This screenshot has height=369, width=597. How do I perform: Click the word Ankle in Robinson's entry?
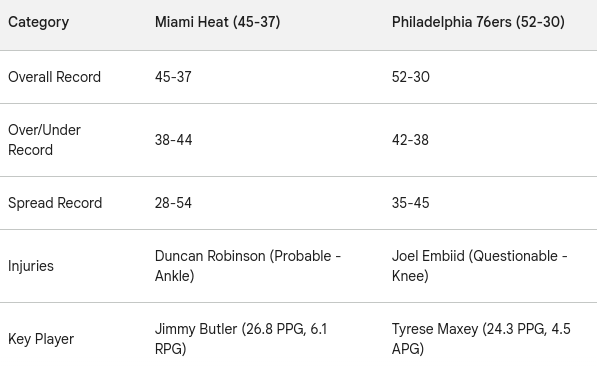click(172, 276)
